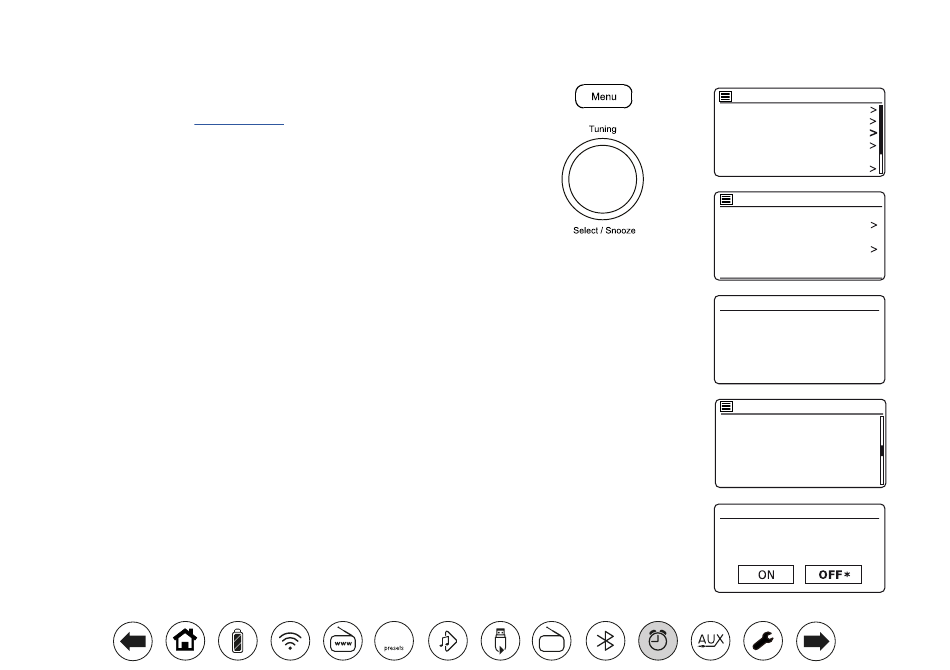Open the USB playback icon

click(x=500, y=641)
